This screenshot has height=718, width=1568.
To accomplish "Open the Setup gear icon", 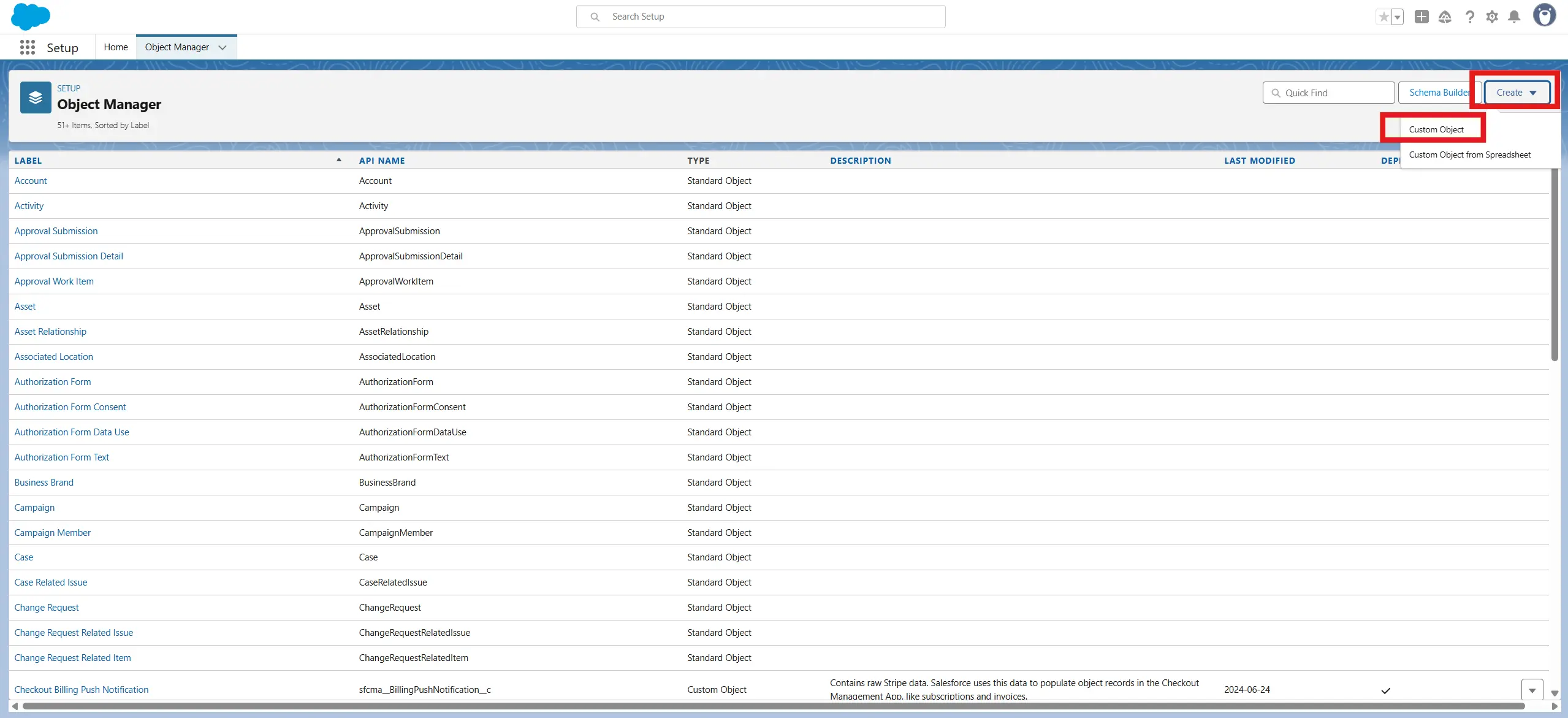I will pyautogui.click(x=1492, y=17).
